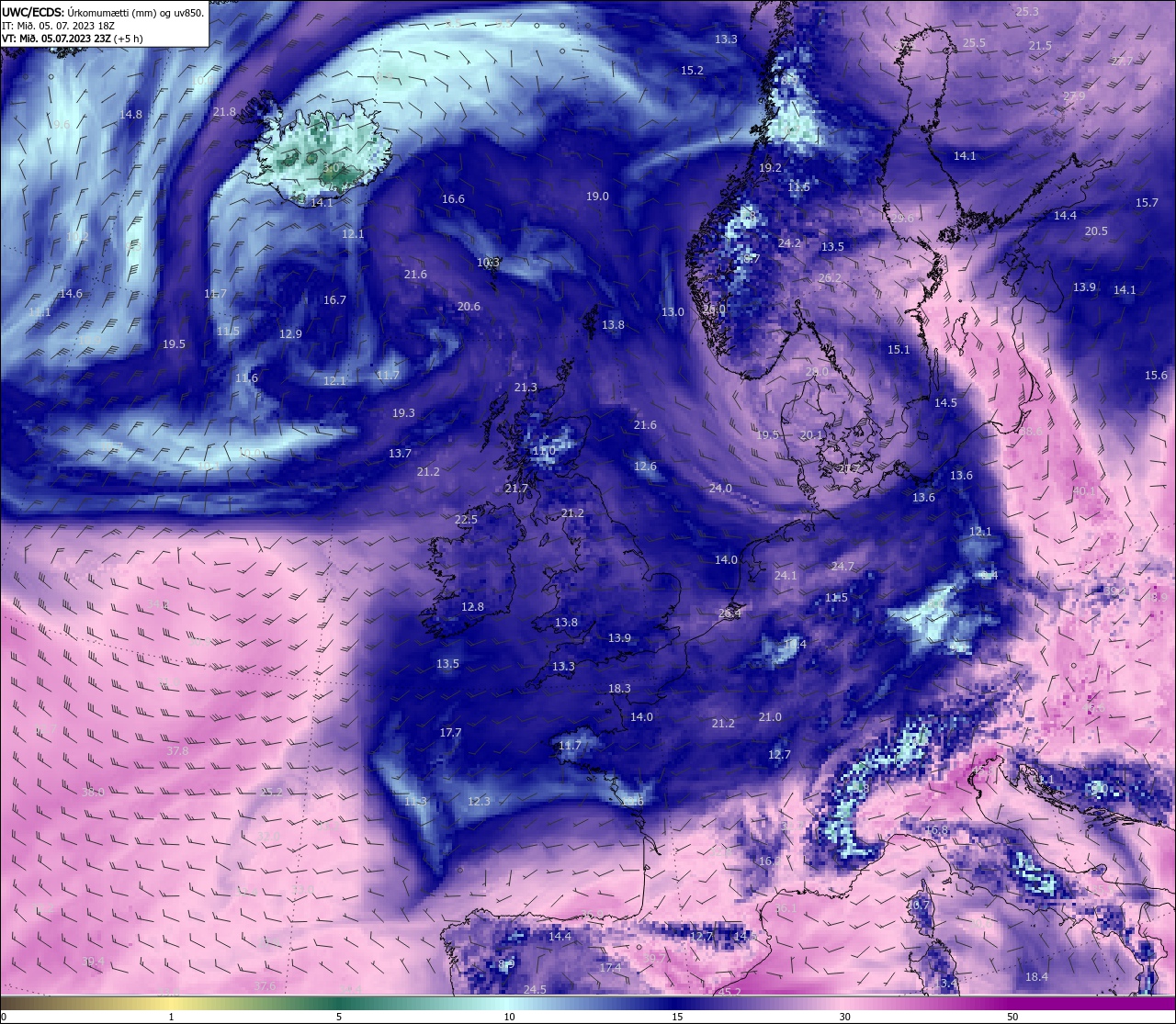Click the value '24.0' over the North Sea
The image size is (1176, 1024).
click(720, 489)
